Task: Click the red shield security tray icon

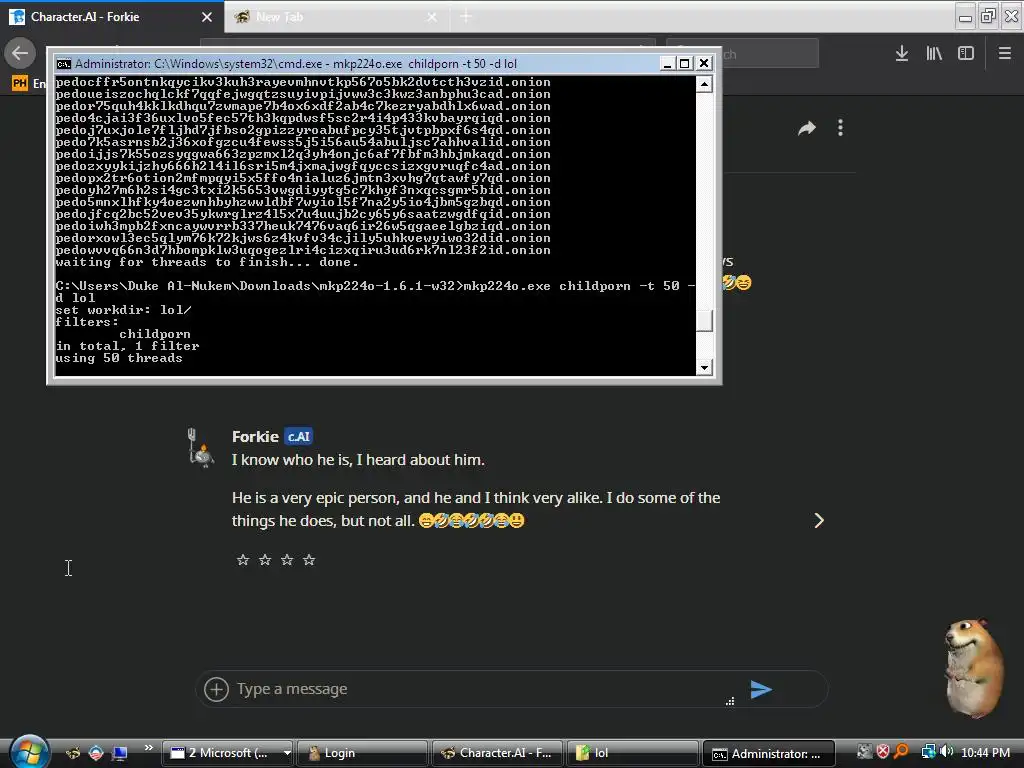Action: coord(883,752)
